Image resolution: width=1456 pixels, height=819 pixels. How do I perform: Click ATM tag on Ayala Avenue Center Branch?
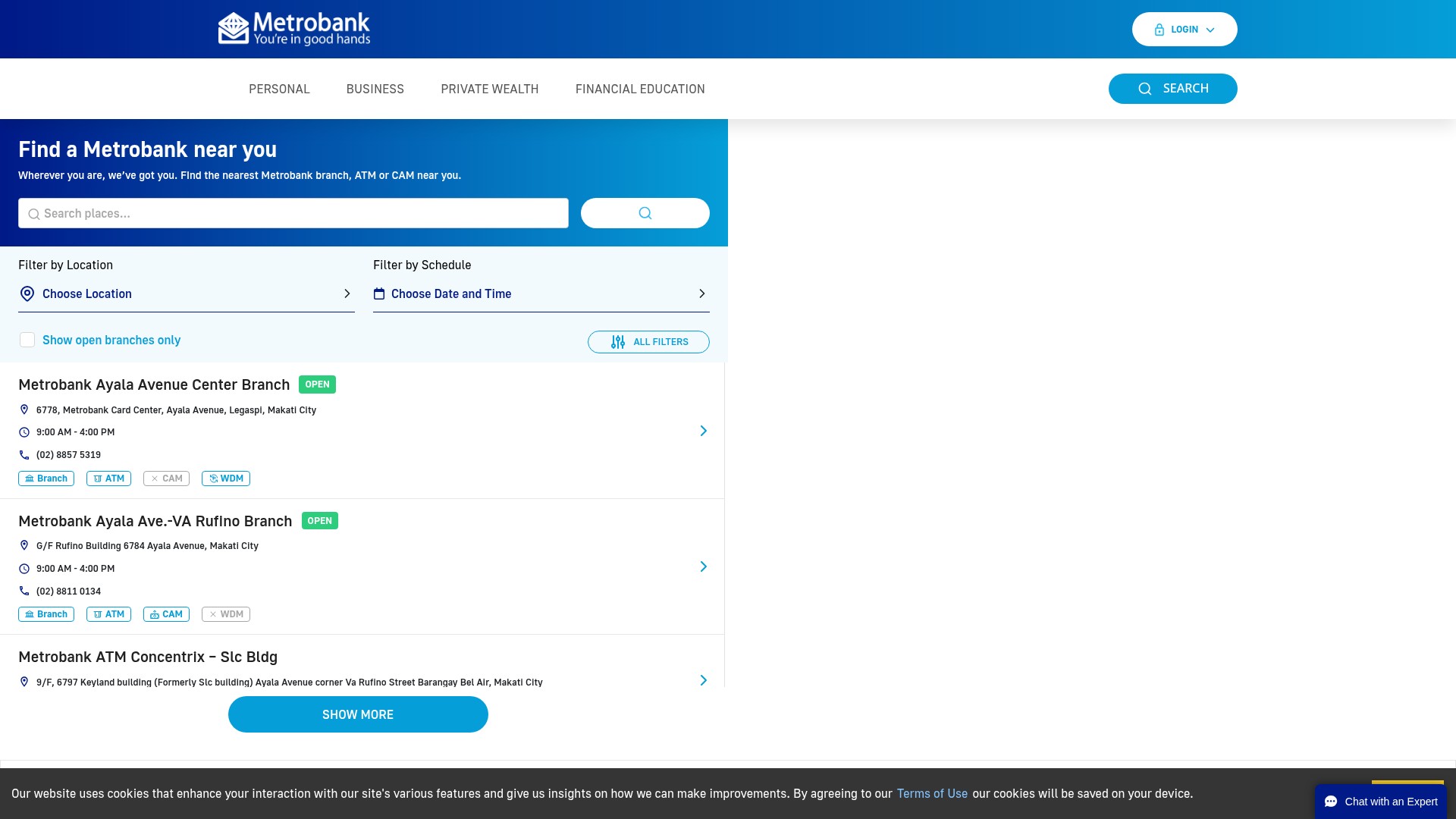108,479
